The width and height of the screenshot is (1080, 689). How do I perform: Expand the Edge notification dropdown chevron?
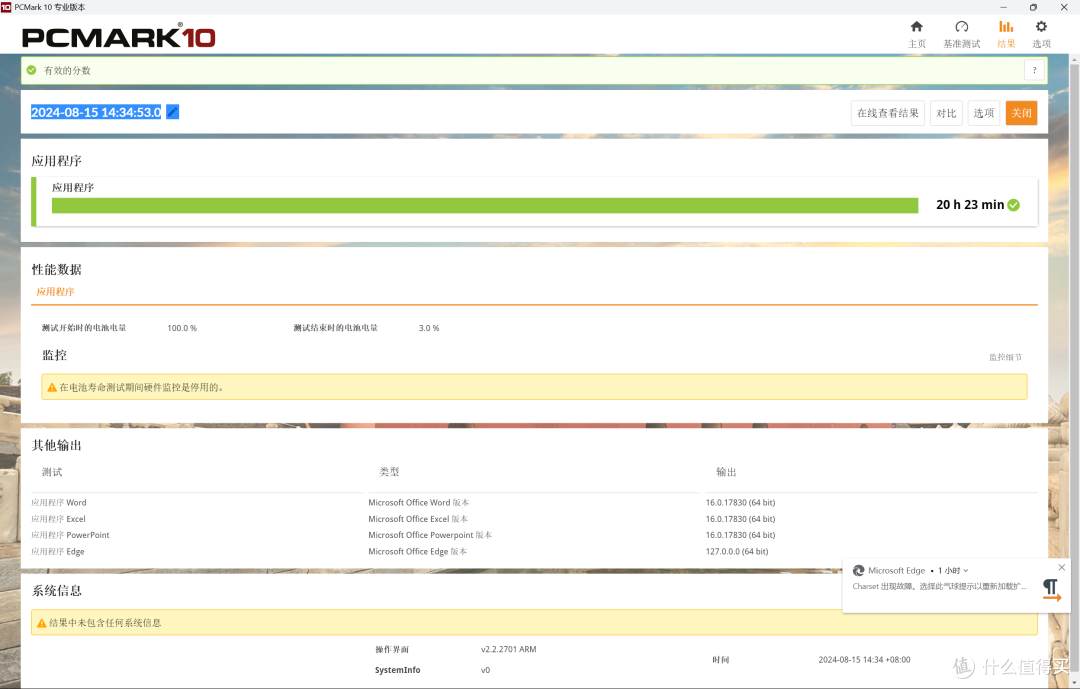click(x=966, y=570)
